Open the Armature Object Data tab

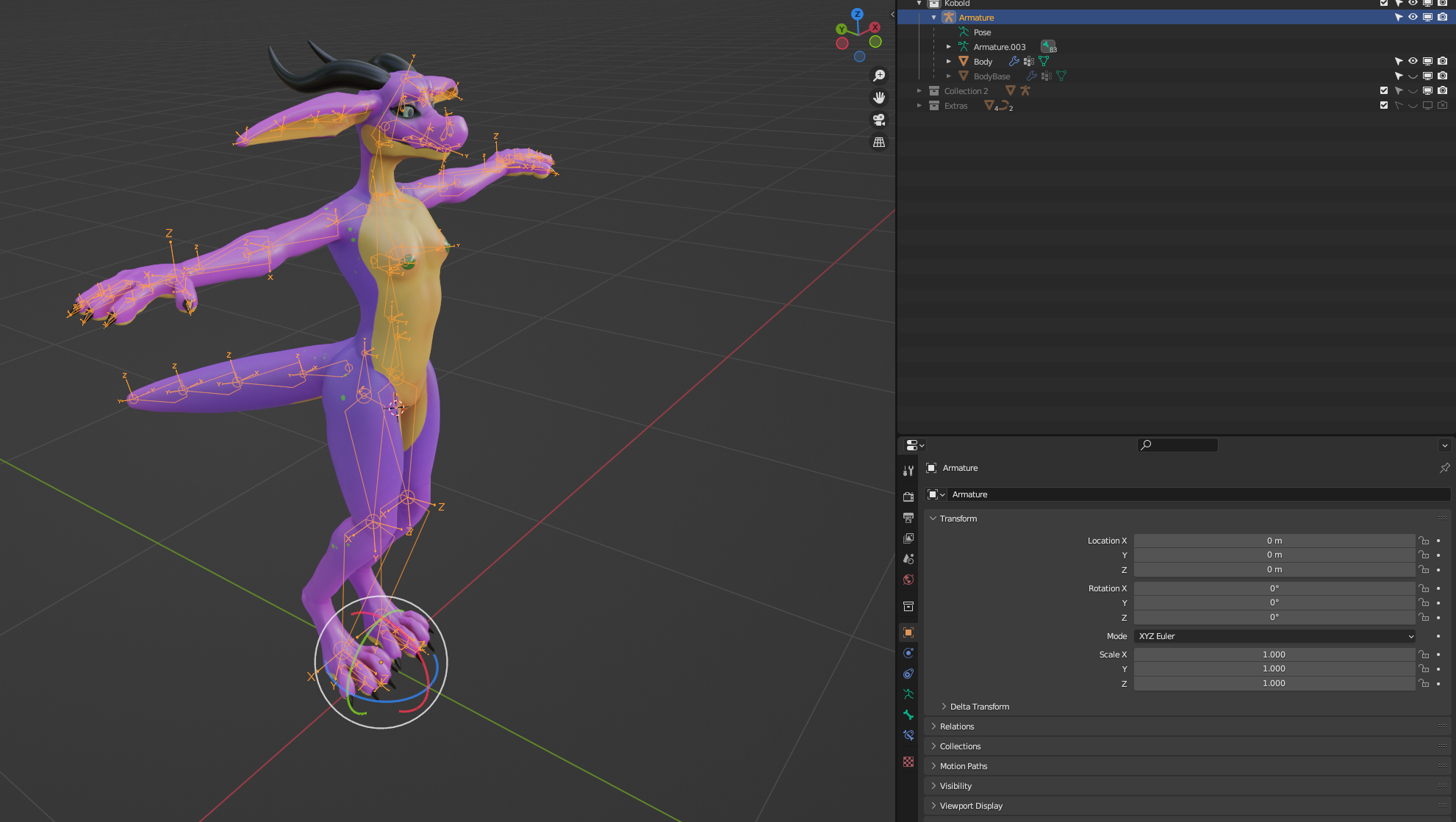point(908,694)
